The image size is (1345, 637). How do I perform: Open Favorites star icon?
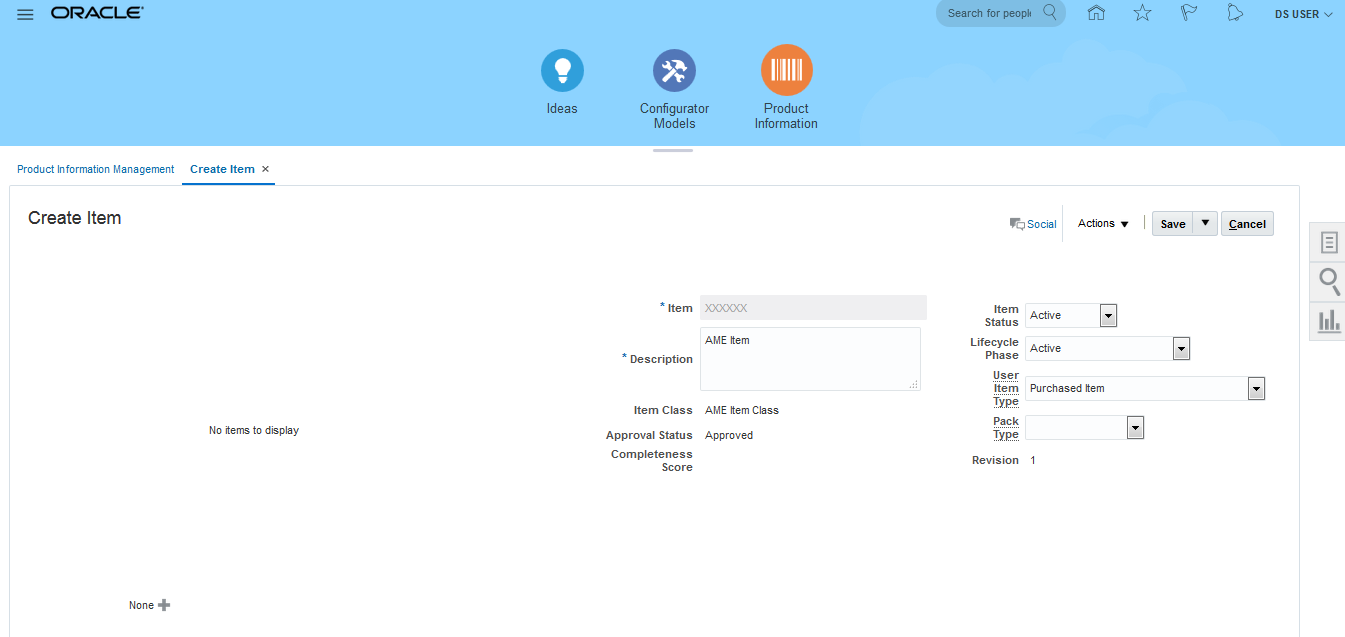1142,13
